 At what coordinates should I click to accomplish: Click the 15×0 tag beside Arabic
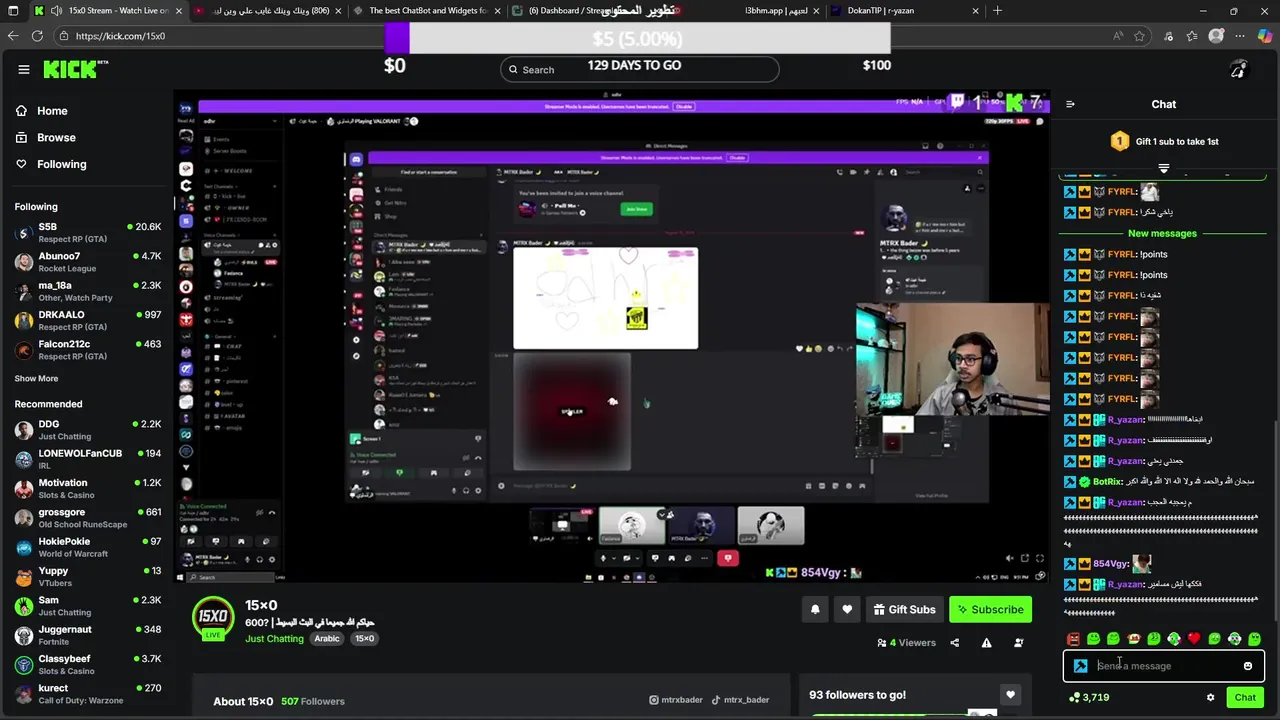[364, 639]
